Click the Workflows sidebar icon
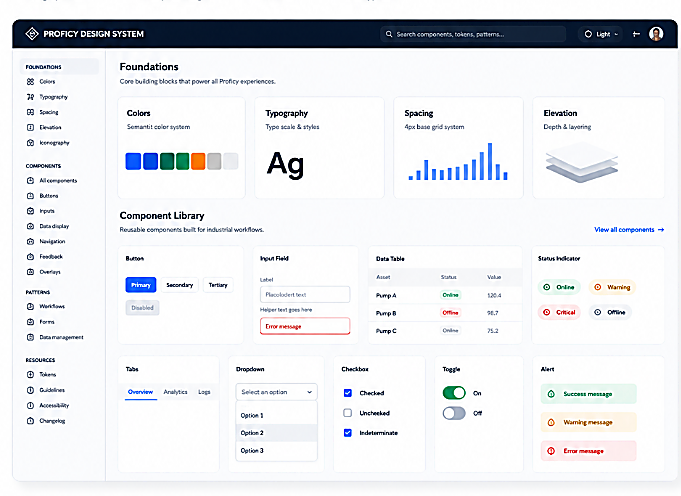The image size is (681, 496). [30, 307]
